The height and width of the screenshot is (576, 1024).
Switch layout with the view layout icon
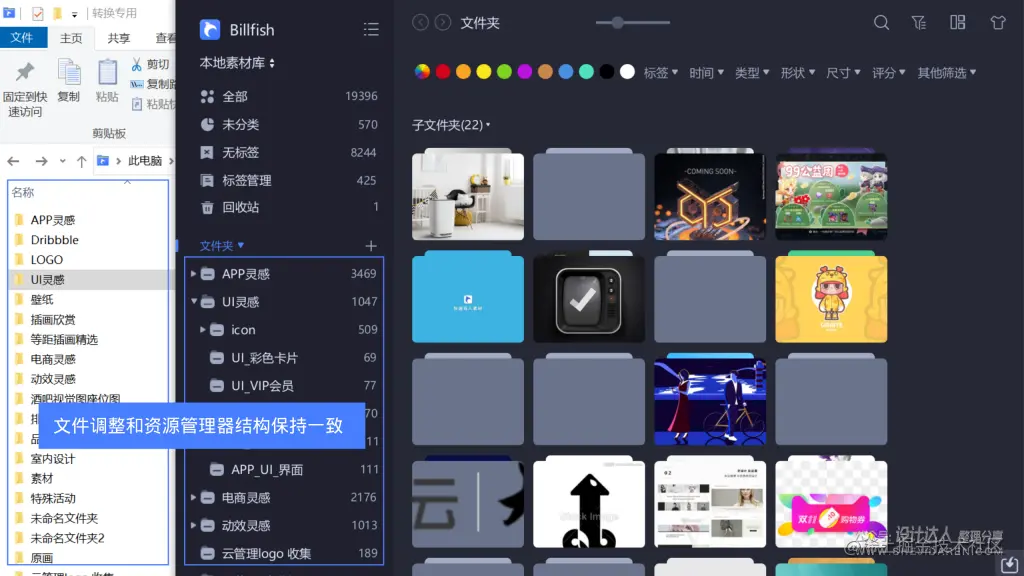point(957,23)
